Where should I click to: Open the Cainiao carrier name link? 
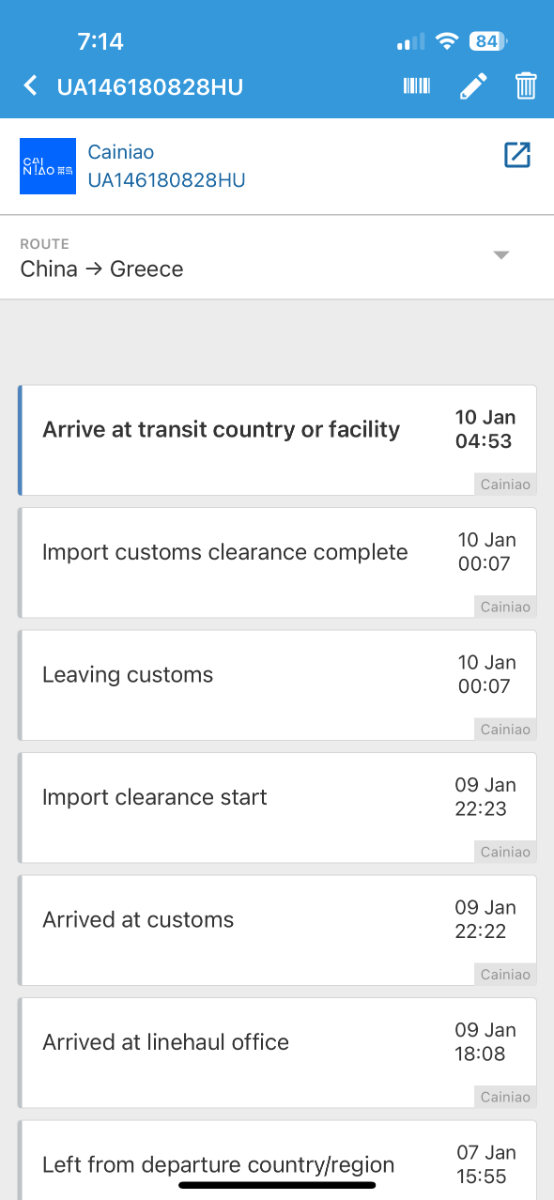tap(121, 153)
